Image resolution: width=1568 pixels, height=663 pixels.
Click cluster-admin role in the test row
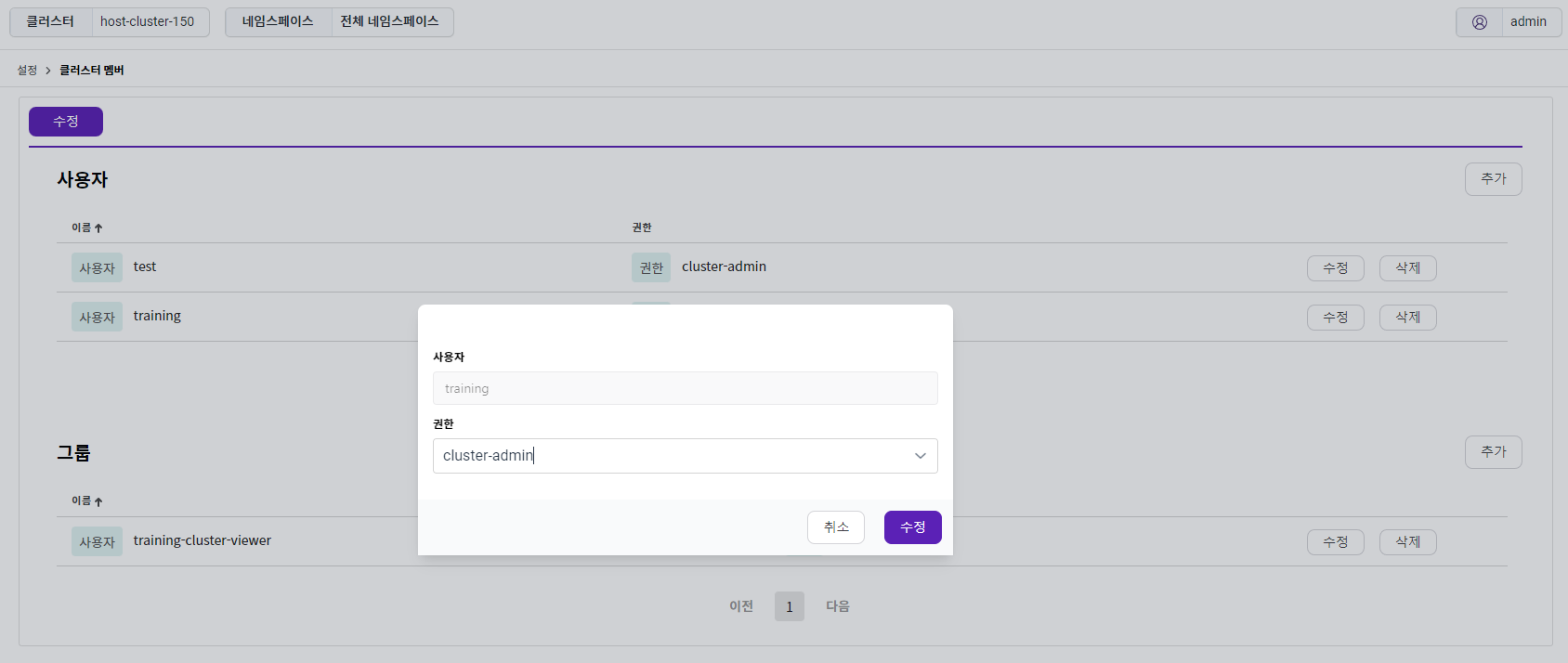[x=725, y=267]
